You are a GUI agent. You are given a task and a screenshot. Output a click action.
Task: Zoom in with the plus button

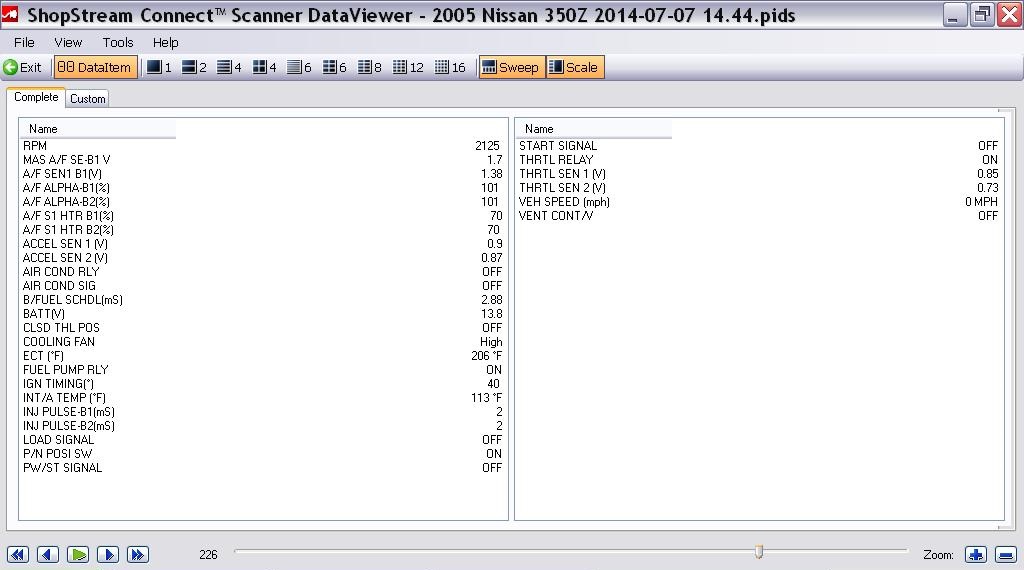[976, 554]
